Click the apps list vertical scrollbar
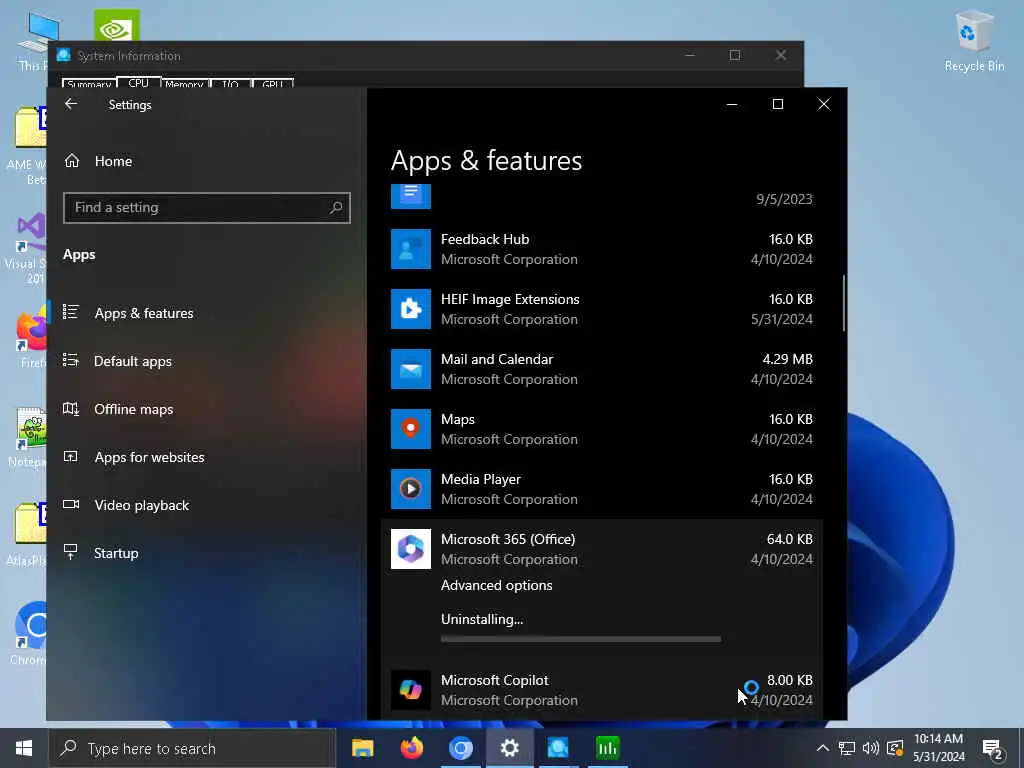This screenshot has width=1024, height=768. (844, 303)
